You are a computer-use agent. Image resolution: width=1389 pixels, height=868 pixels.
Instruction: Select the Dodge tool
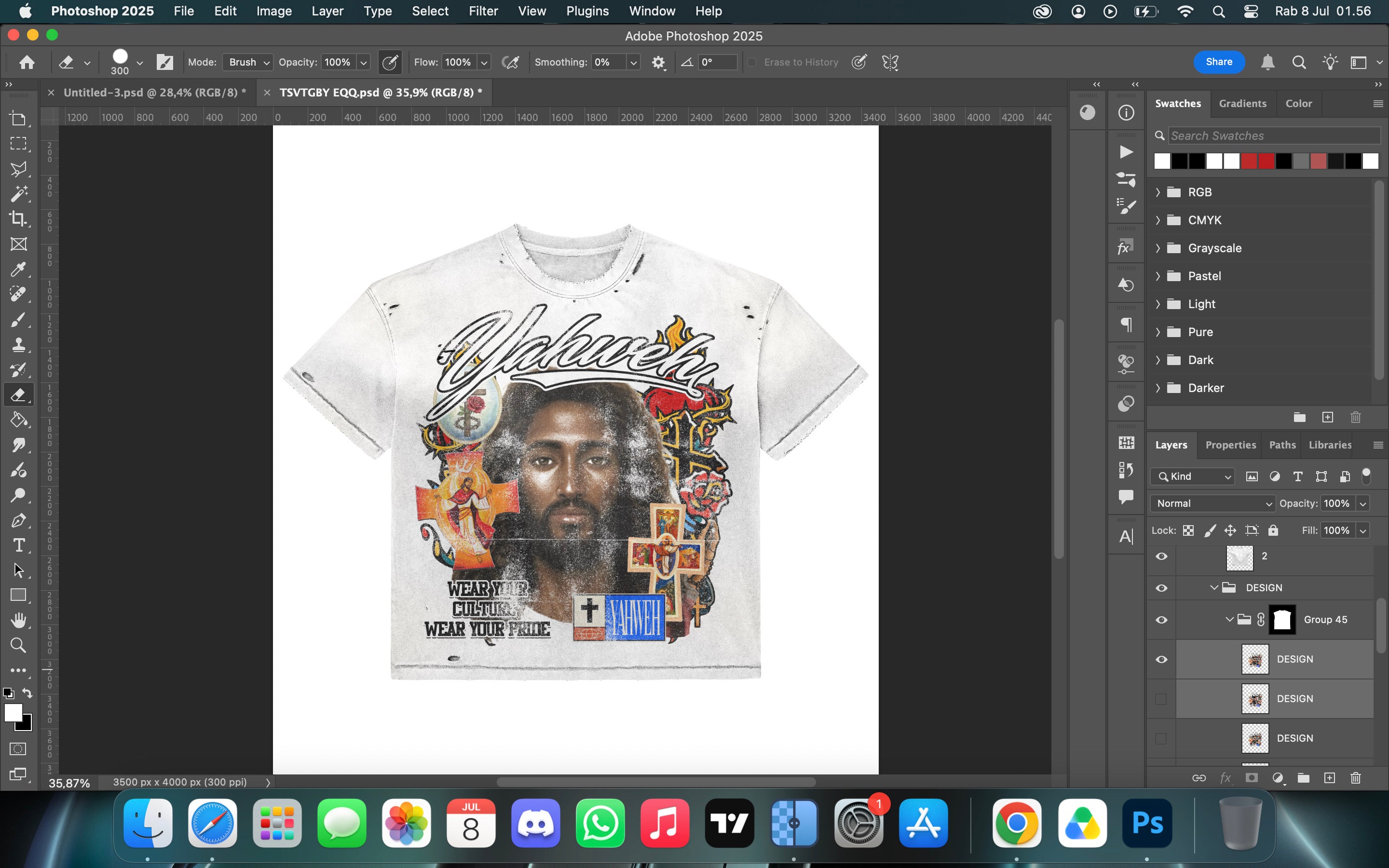(x=18, y=495)
